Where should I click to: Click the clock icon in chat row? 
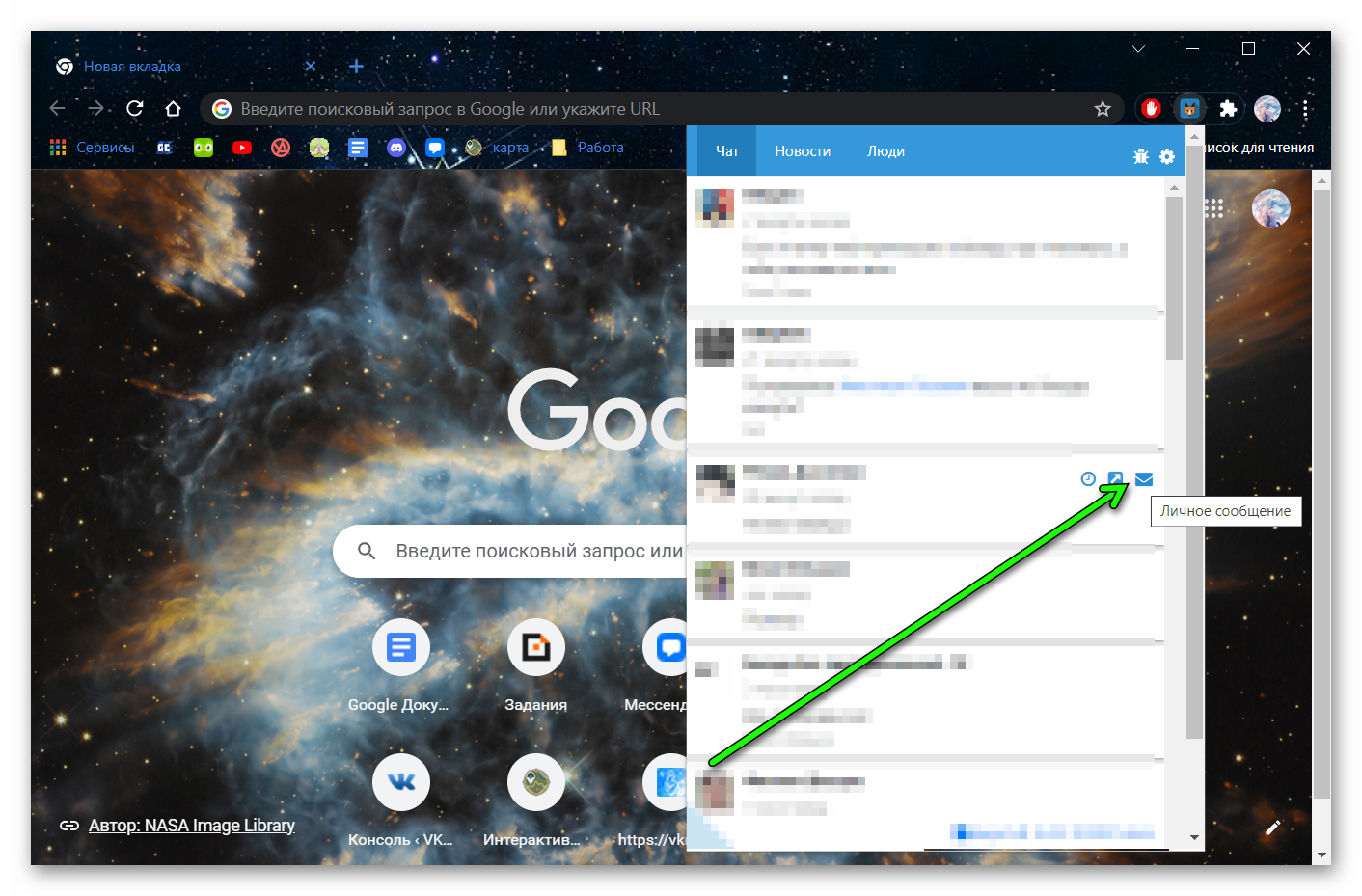coord(1088,479)
